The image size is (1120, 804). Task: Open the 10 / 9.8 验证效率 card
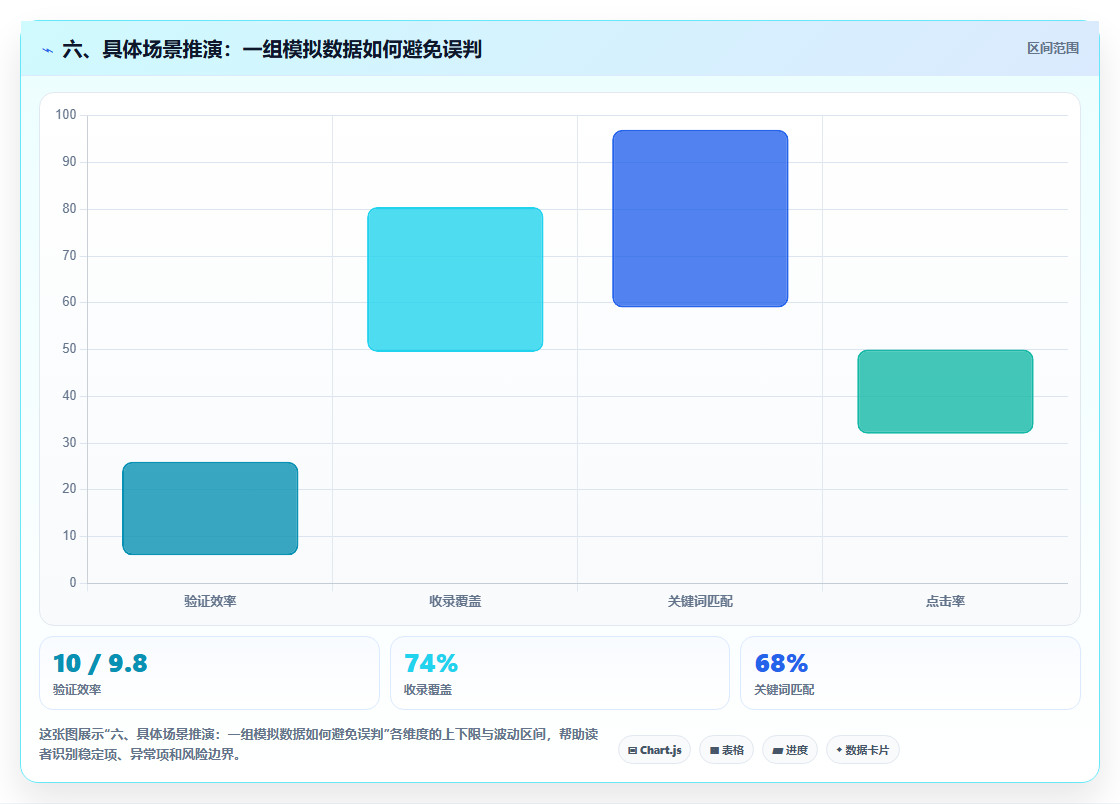[x=209, y=673]
